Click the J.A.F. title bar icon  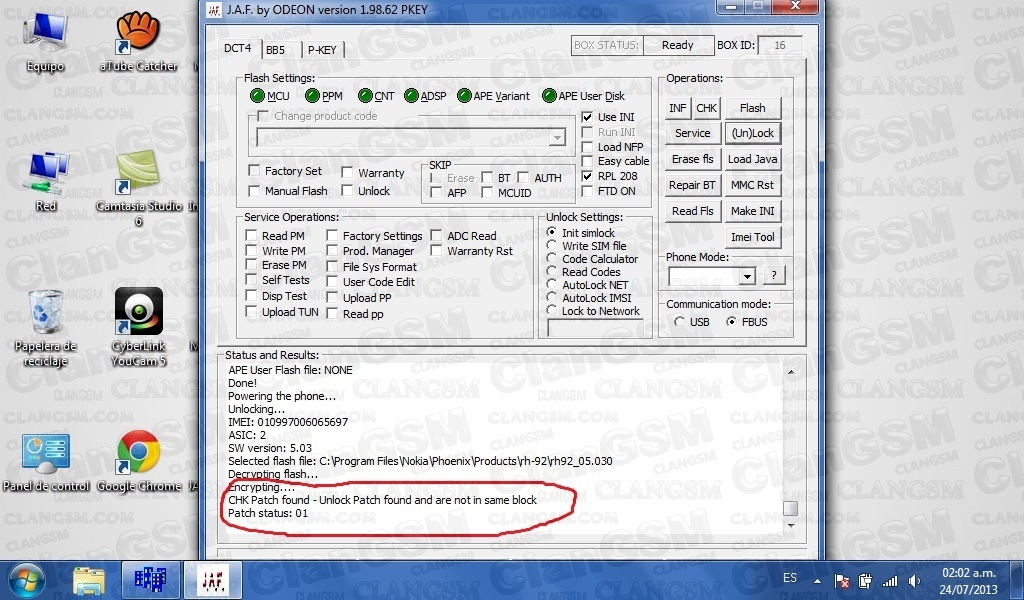[214, 10]
